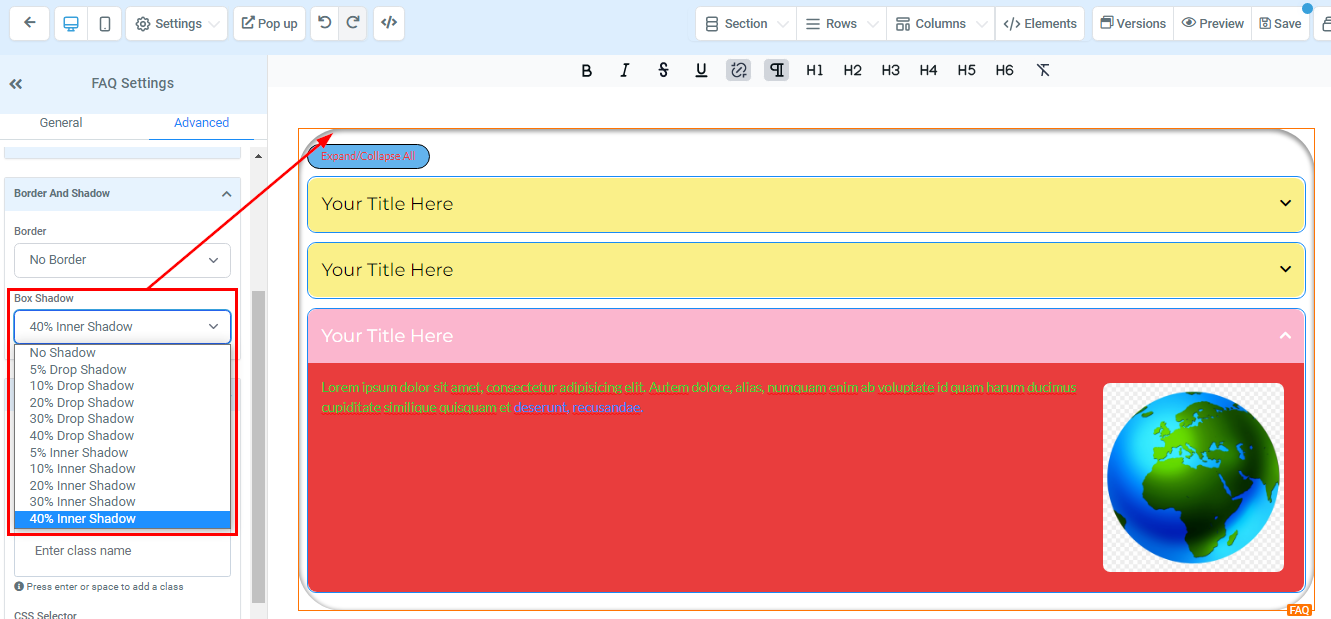This screenshot has width=1331, height=619.
Task: Open the code editor icon
Action: pyautogui.click(x=389, y=23)
